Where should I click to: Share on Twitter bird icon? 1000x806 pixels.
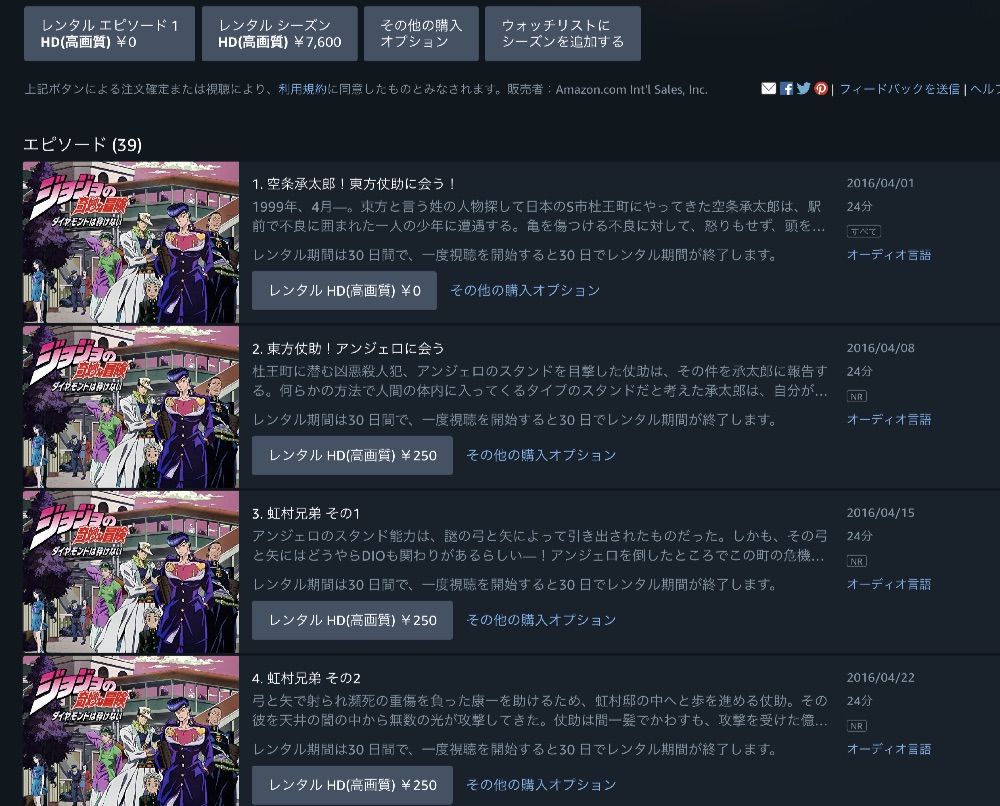click(804, 89)
